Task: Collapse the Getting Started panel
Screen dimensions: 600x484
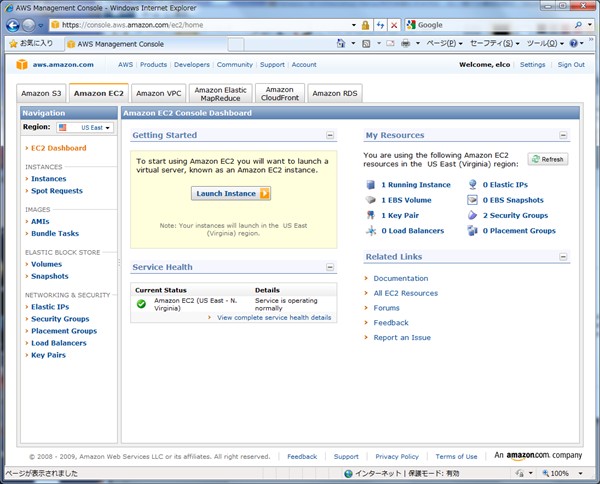Action: pos(330,135)
